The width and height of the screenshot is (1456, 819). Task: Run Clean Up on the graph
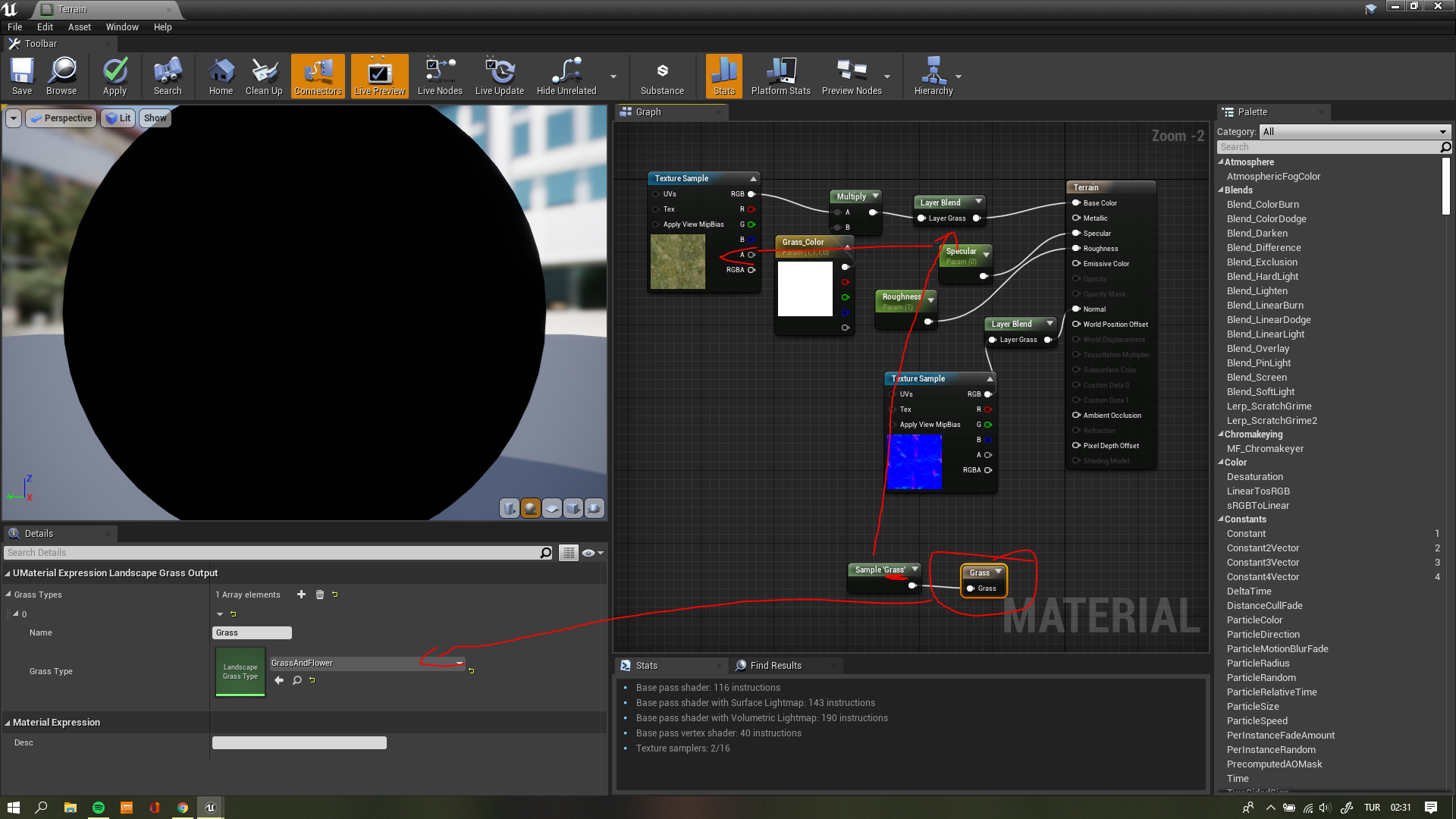coord(264,76)
